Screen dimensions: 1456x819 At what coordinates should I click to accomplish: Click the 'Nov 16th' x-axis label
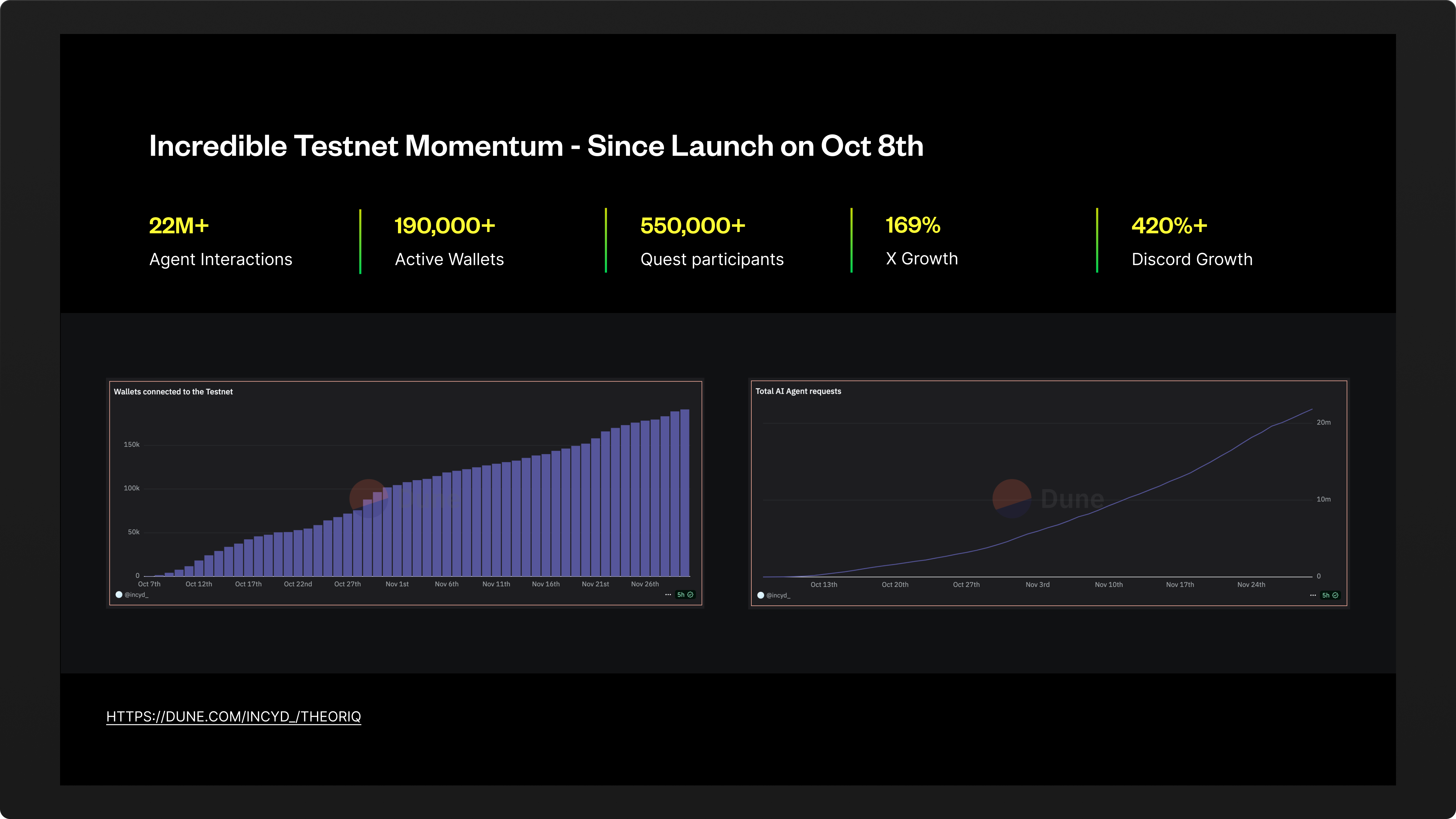pos(546,585)
